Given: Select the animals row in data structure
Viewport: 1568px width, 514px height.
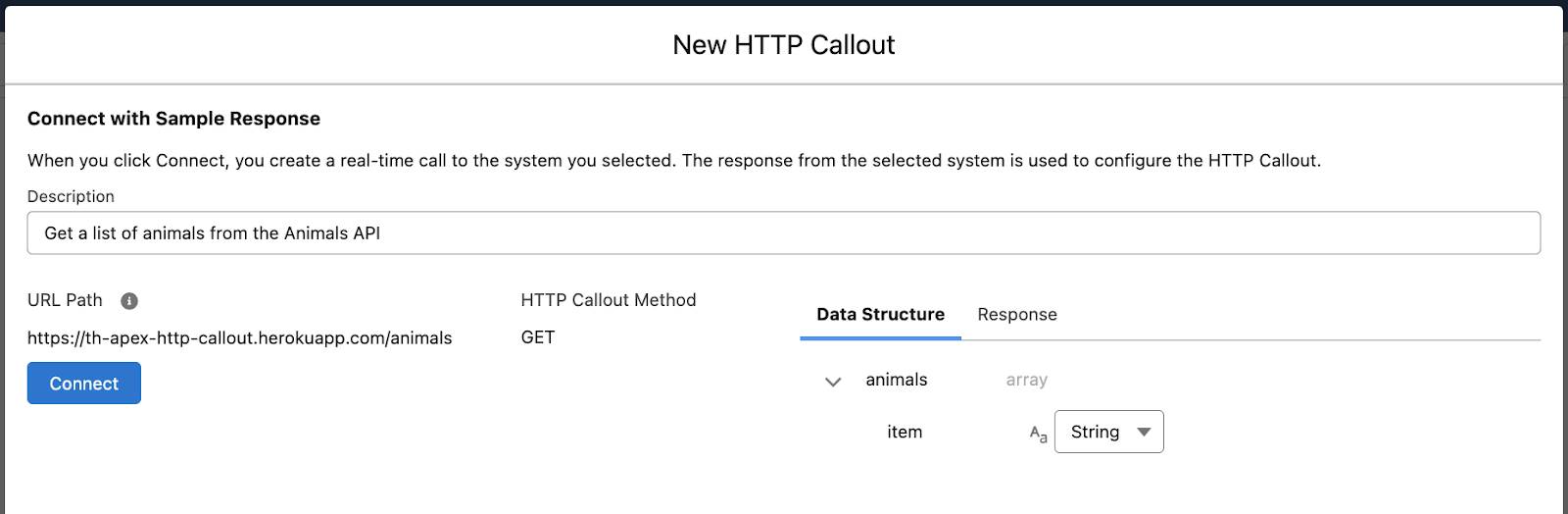Looking at the screenshot, I should 896,380.
